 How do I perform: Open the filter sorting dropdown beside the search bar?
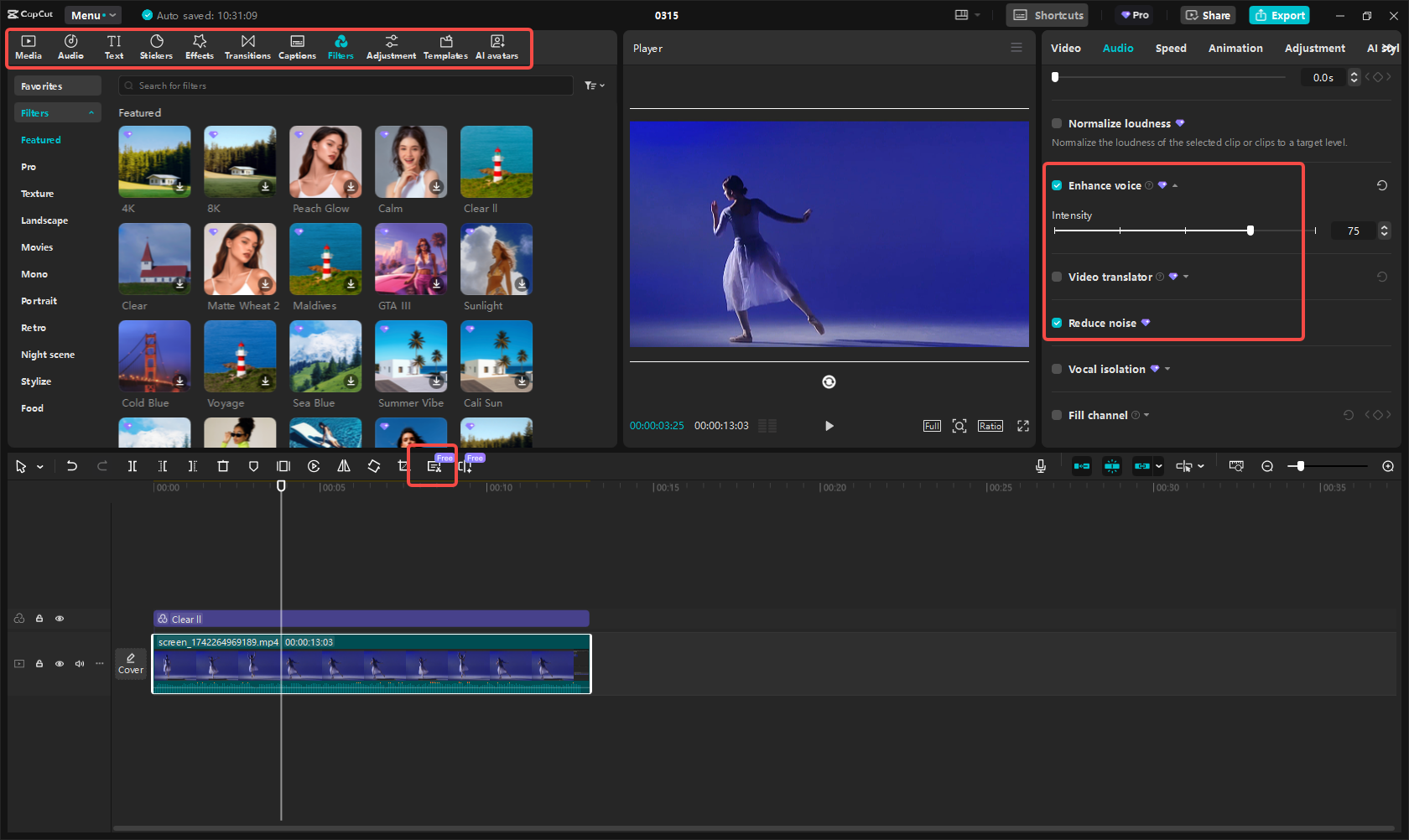coord(594,85)
